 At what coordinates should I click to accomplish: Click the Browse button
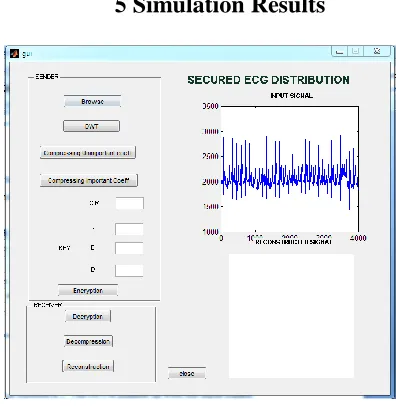click(x=92, y=101)
